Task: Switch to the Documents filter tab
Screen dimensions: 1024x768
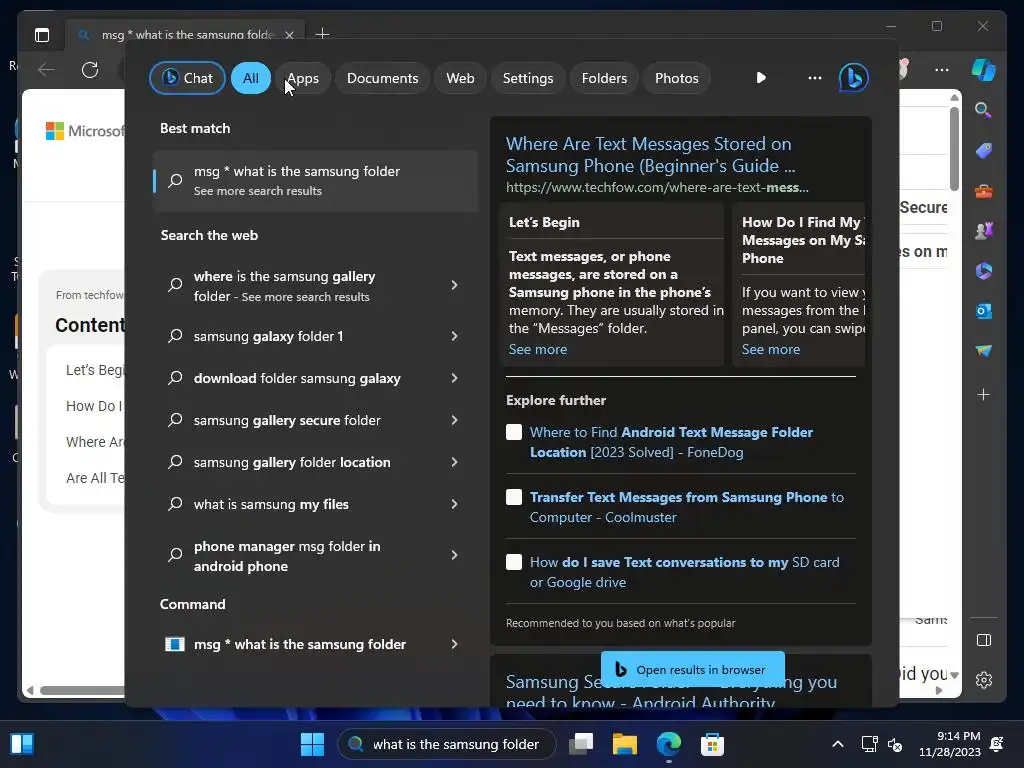Action: tap(382, 78)
